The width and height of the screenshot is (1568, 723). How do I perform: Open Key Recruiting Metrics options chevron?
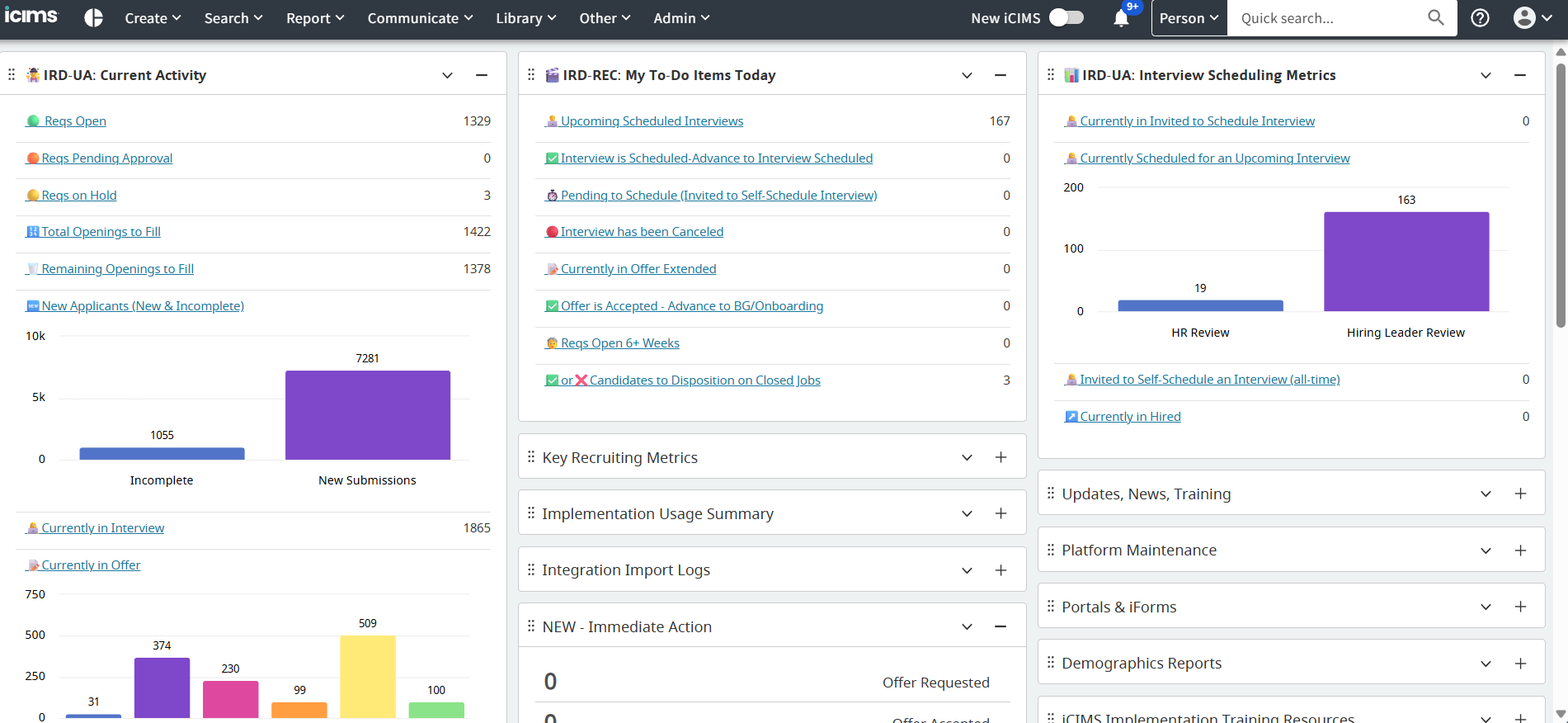967,457
